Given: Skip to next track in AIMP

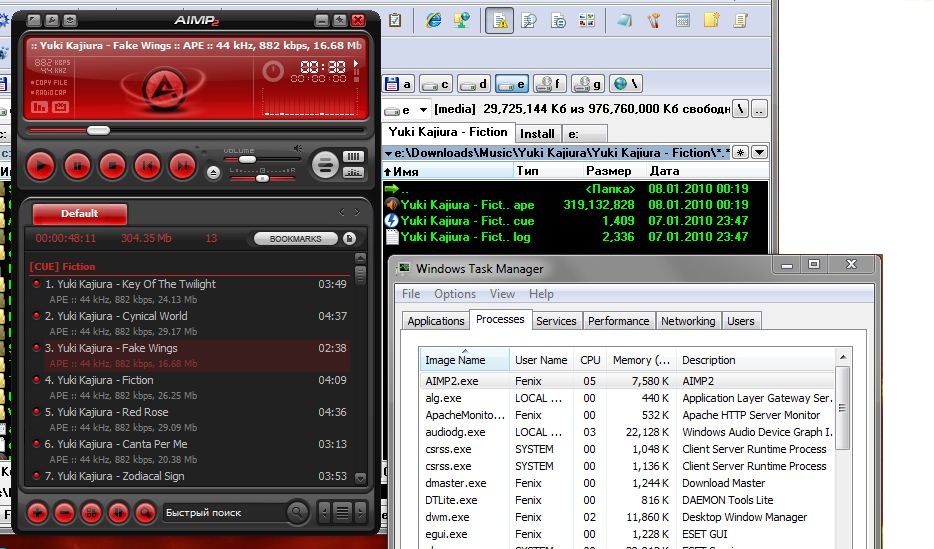Looking at the screenshot, I should pos(182,166).
